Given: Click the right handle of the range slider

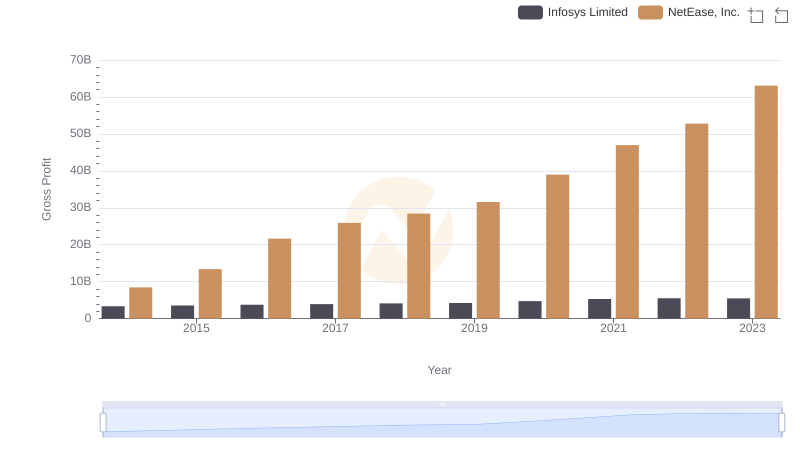Looking at the screenshot, I should 781,423.
